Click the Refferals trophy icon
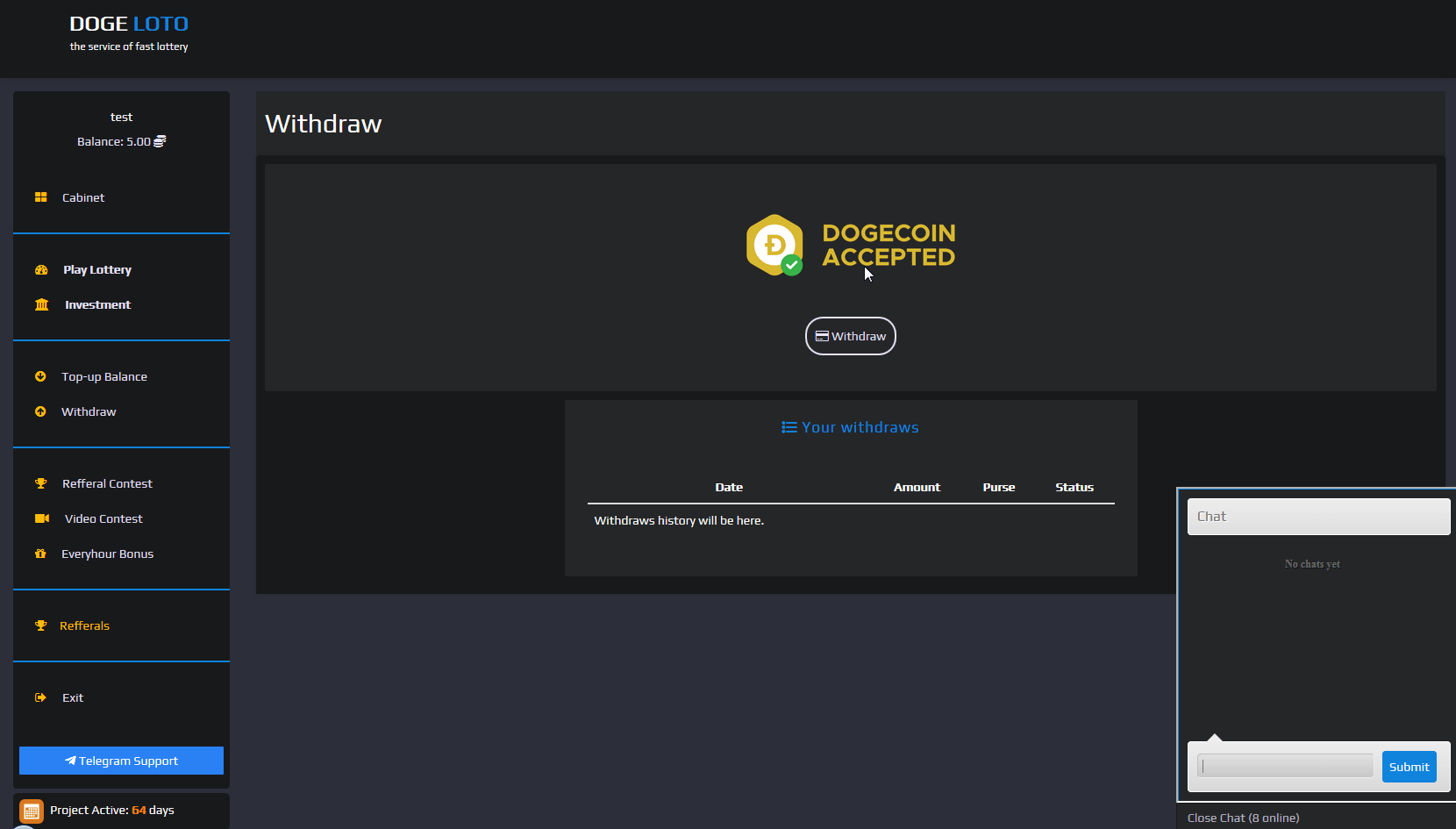This screenshot has width=1456, height=829. coord(40,625)
